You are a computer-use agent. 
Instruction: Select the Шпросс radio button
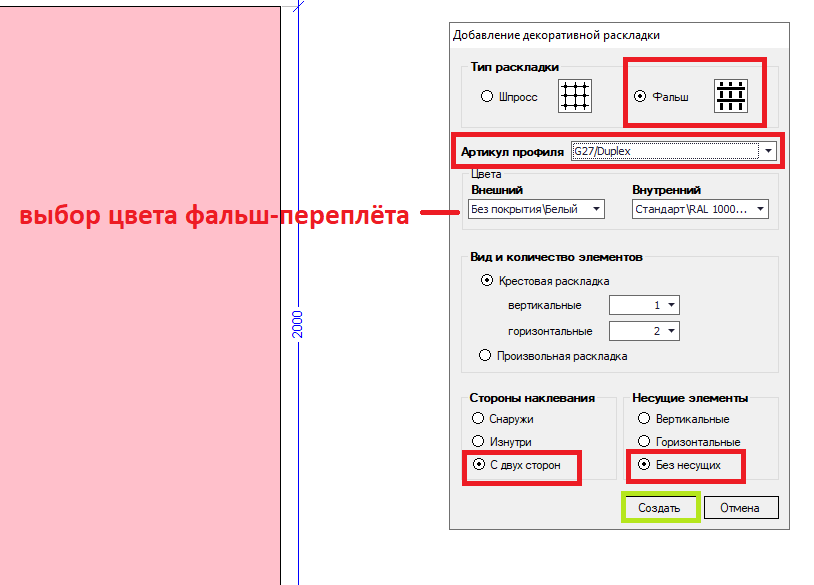pyautogui.click(x=487, y=97)
